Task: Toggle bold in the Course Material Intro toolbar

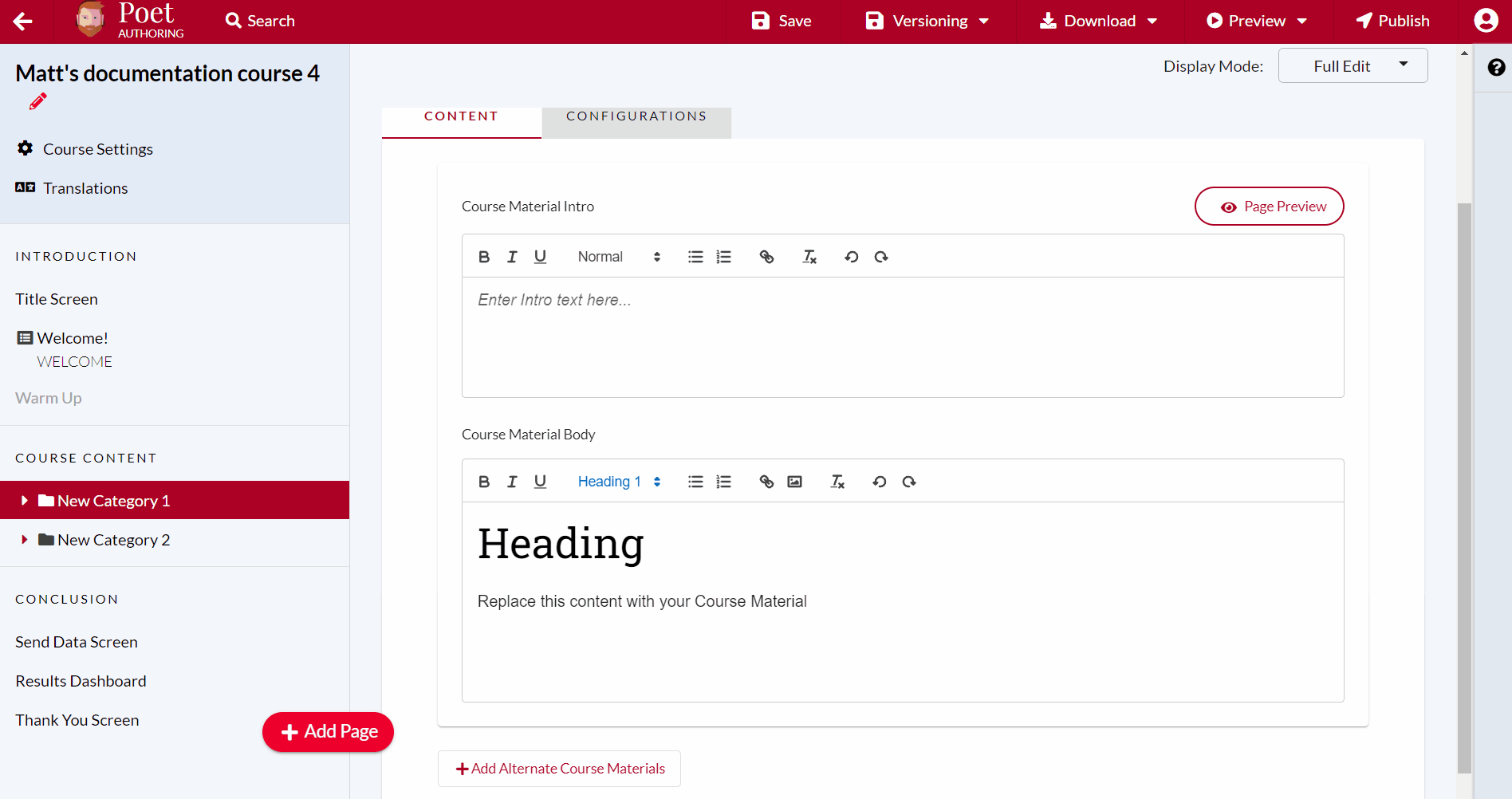Action: coord(484,256)
